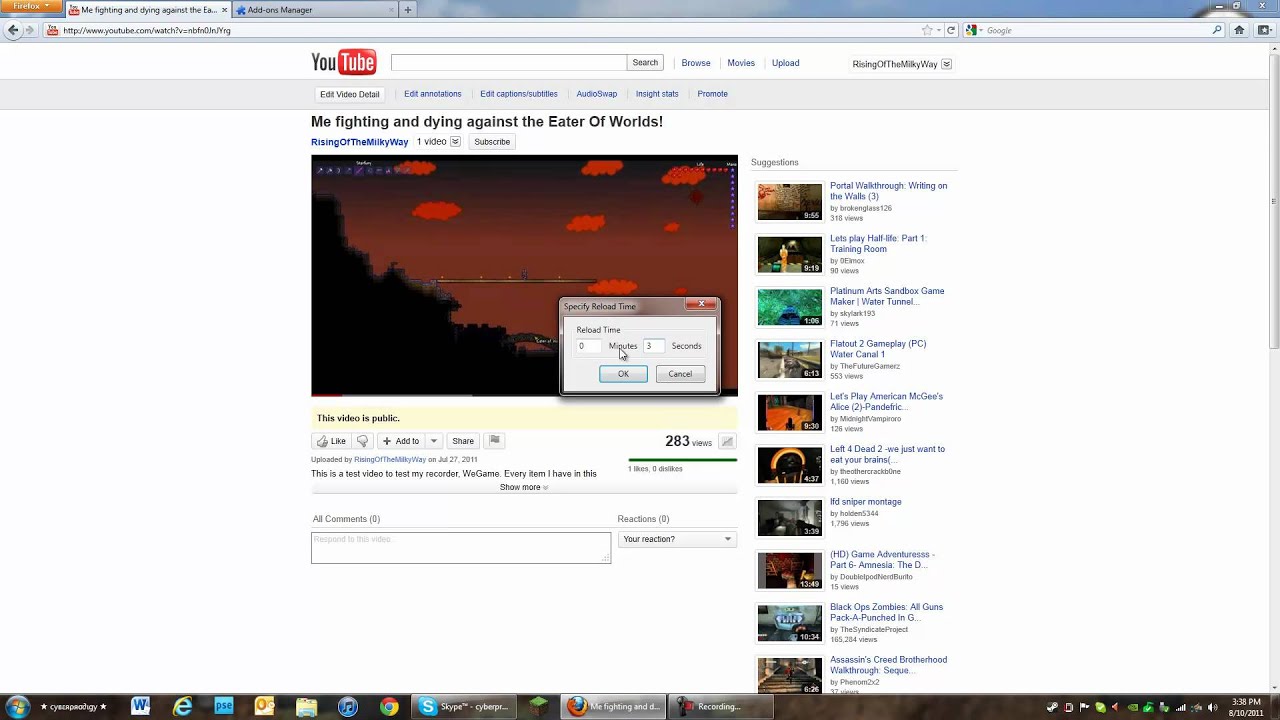
Task: Open Photoshop Elements taskbar icon
Action: 224,706
